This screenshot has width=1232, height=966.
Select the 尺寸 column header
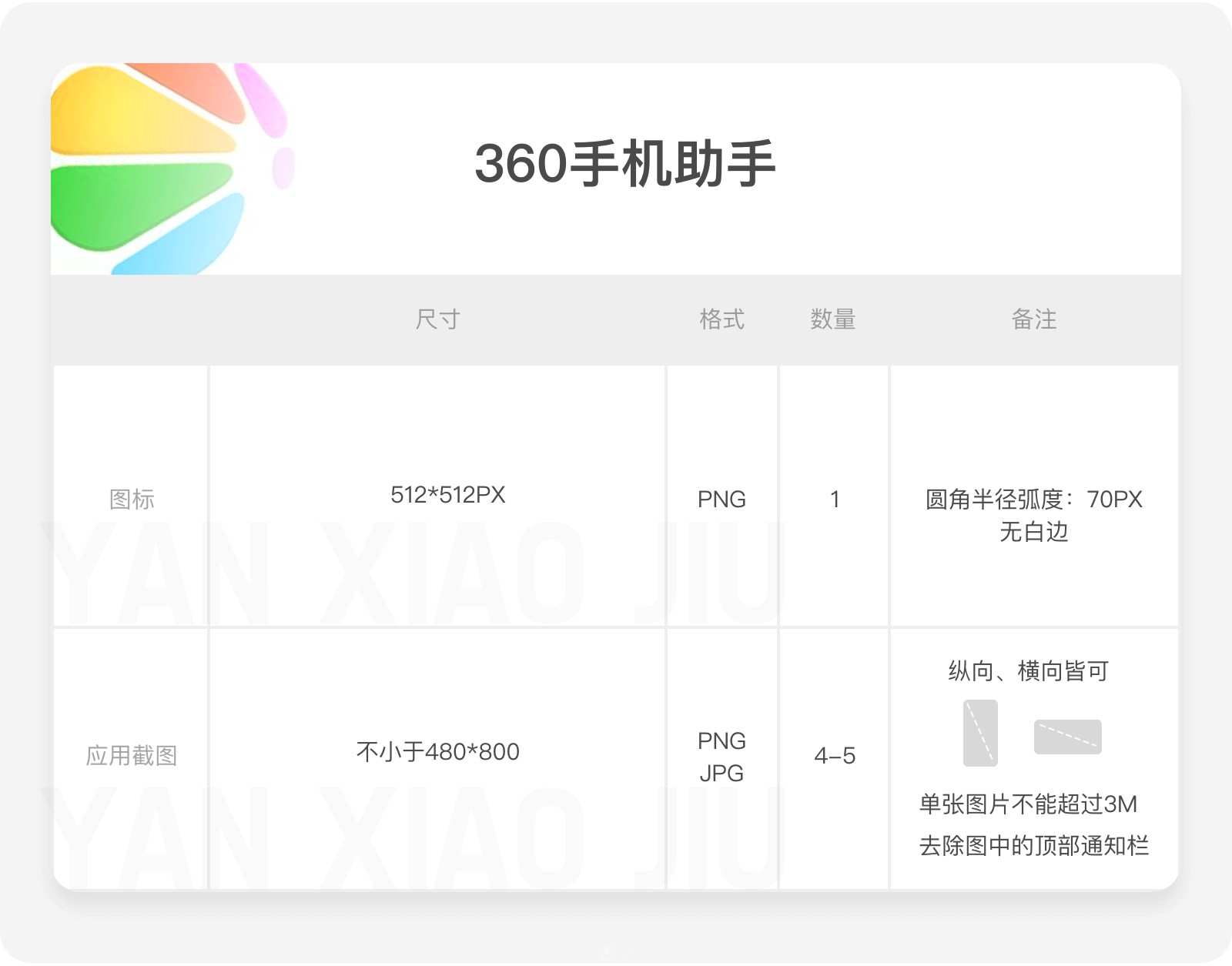click(437, 319)
